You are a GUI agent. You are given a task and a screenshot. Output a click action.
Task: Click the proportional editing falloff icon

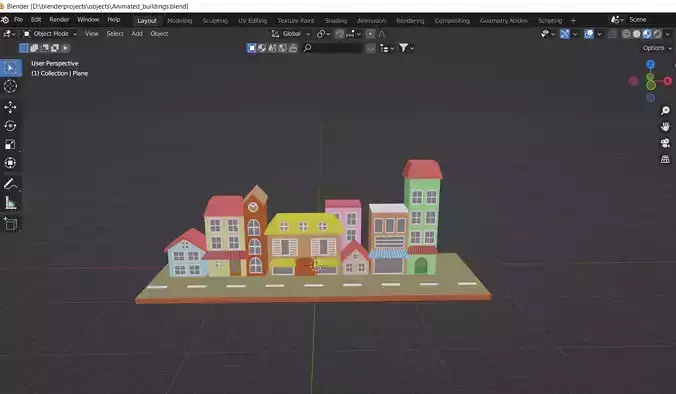click(382, 34)
